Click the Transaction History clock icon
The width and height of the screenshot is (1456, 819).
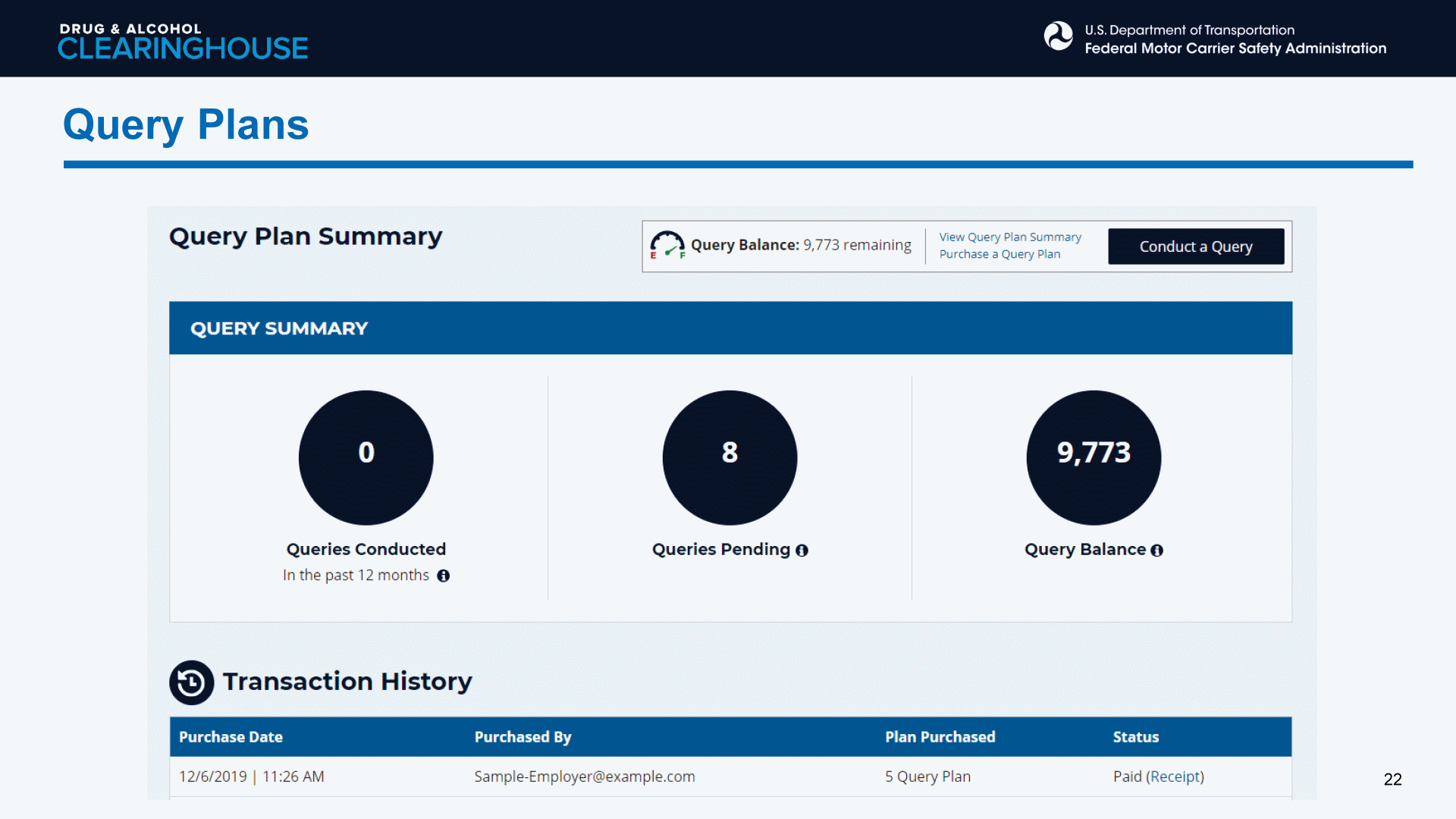191,682
